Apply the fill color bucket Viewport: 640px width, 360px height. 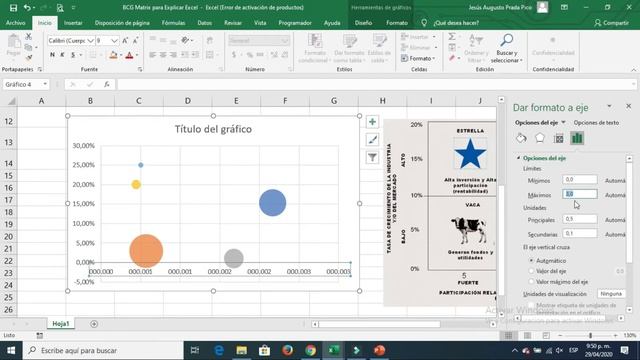113,55
